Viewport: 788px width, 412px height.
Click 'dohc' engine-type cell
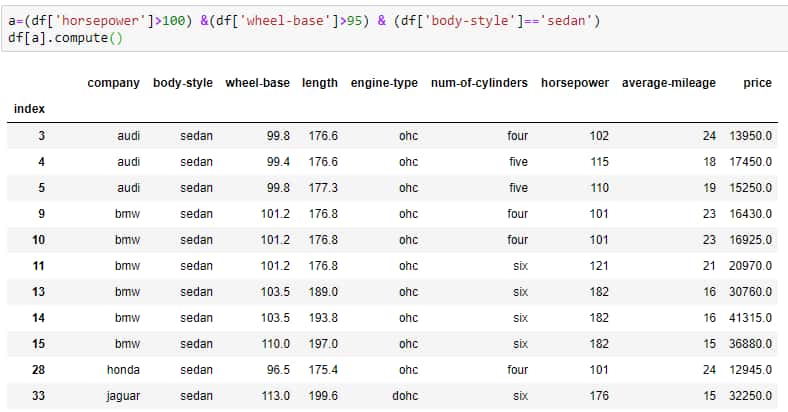click(405, 396)
